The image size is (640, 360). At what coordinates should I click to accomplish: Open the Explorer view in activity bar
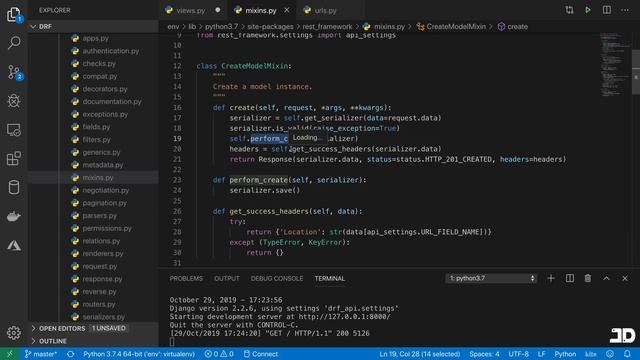(x=14, y=14)
